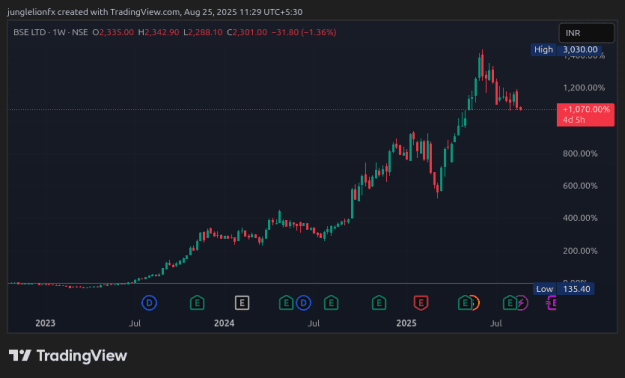The width and height of the screenshot is (625, 378).
Task: Open the INR currency selector
Action: tap(586, 33)
